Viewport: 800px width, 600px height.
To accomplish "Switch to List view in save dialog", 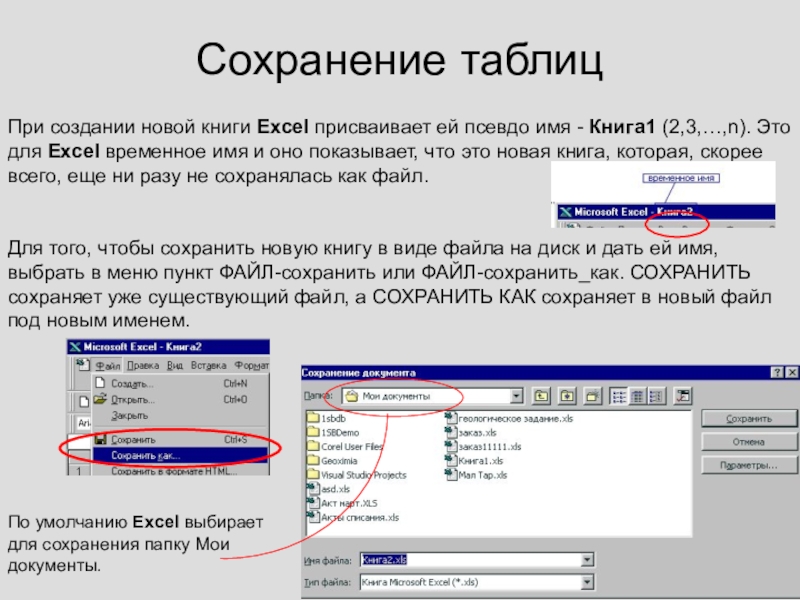I will [619, 396].
